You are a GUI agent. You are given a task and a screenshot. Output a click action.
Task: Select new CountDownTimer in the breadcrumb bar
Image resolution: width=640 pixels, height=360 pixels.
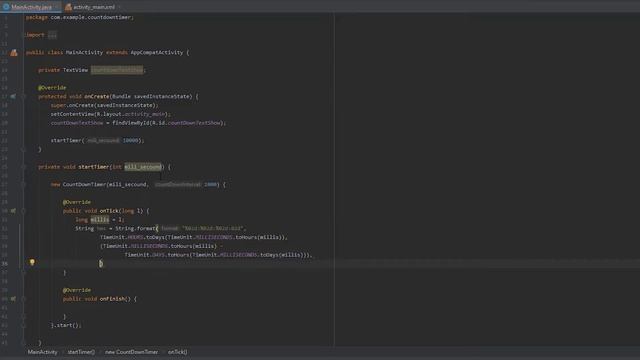(131, 352)
